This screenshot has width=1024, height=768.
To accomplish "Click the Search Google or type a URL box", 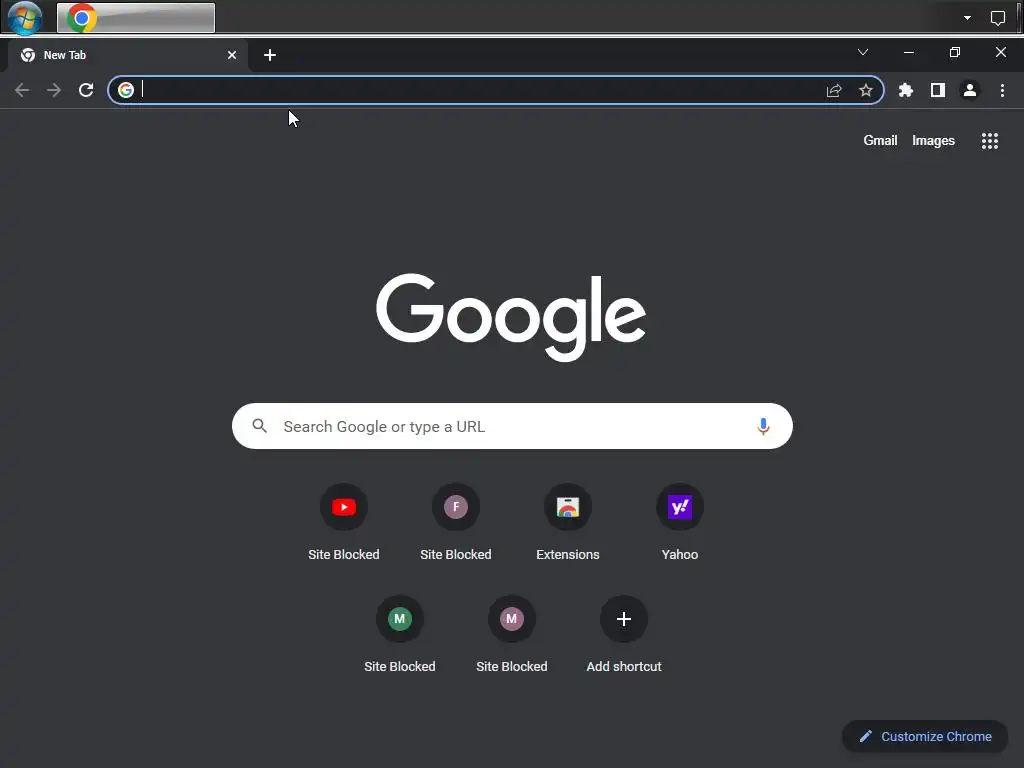I will pyautogui.click(x=512, y=426).
